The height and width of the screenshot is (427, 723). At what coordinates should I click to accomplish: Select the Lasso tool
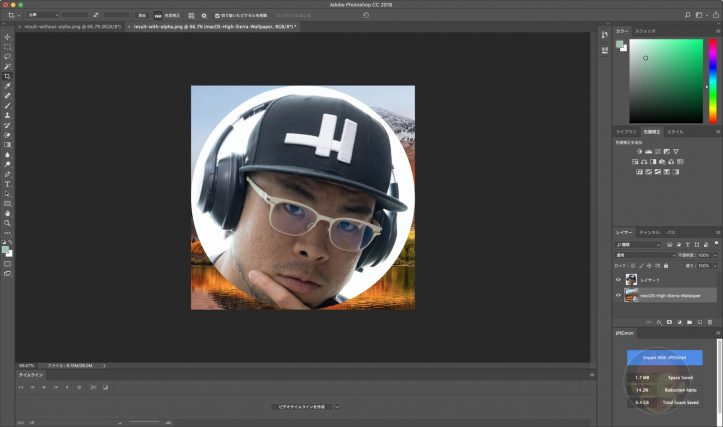(x=8, y=57)
